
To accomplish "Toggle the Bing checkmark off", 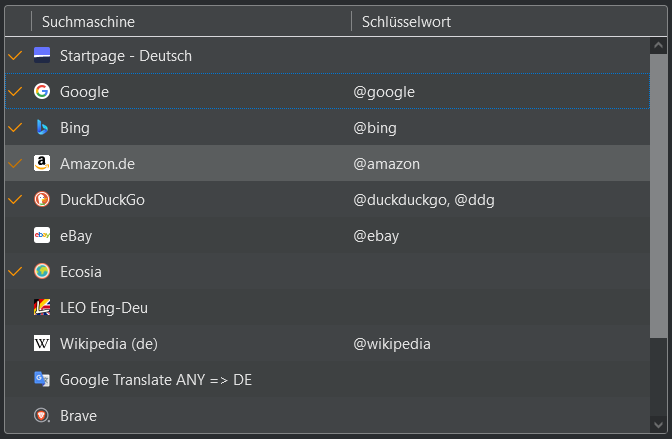I will pyautogui.click(x=15, y=127).
